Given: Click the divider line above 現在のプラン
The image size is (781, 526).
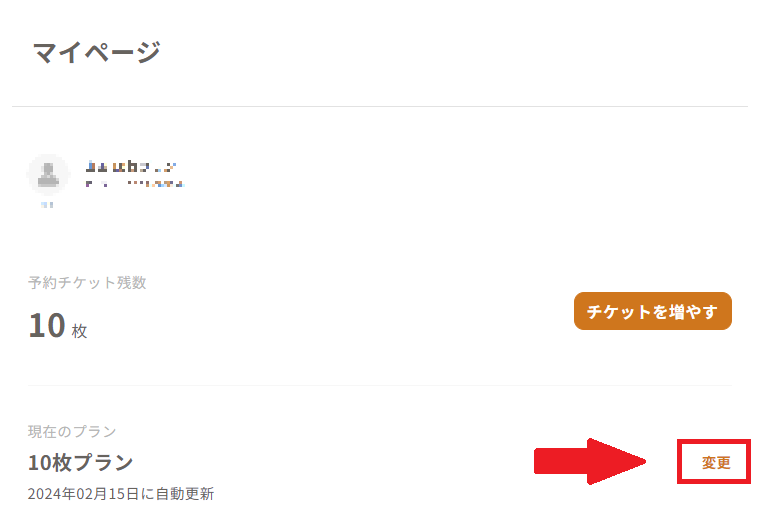Looking at the screenshot, I should (x=380, y=385).
